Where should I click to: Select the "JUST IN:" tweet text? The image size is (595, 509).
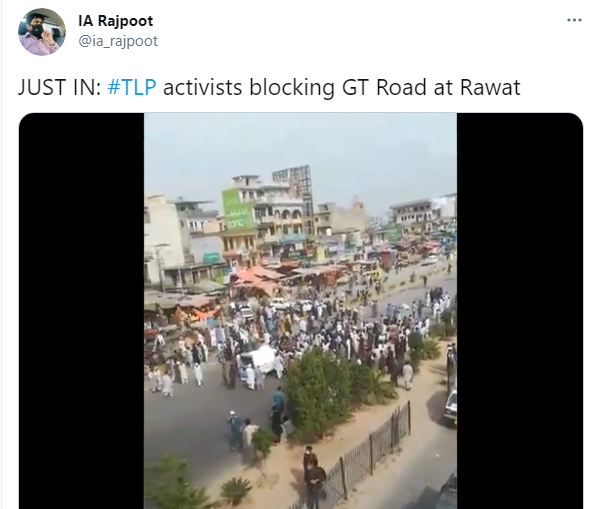tap(60, 87)
